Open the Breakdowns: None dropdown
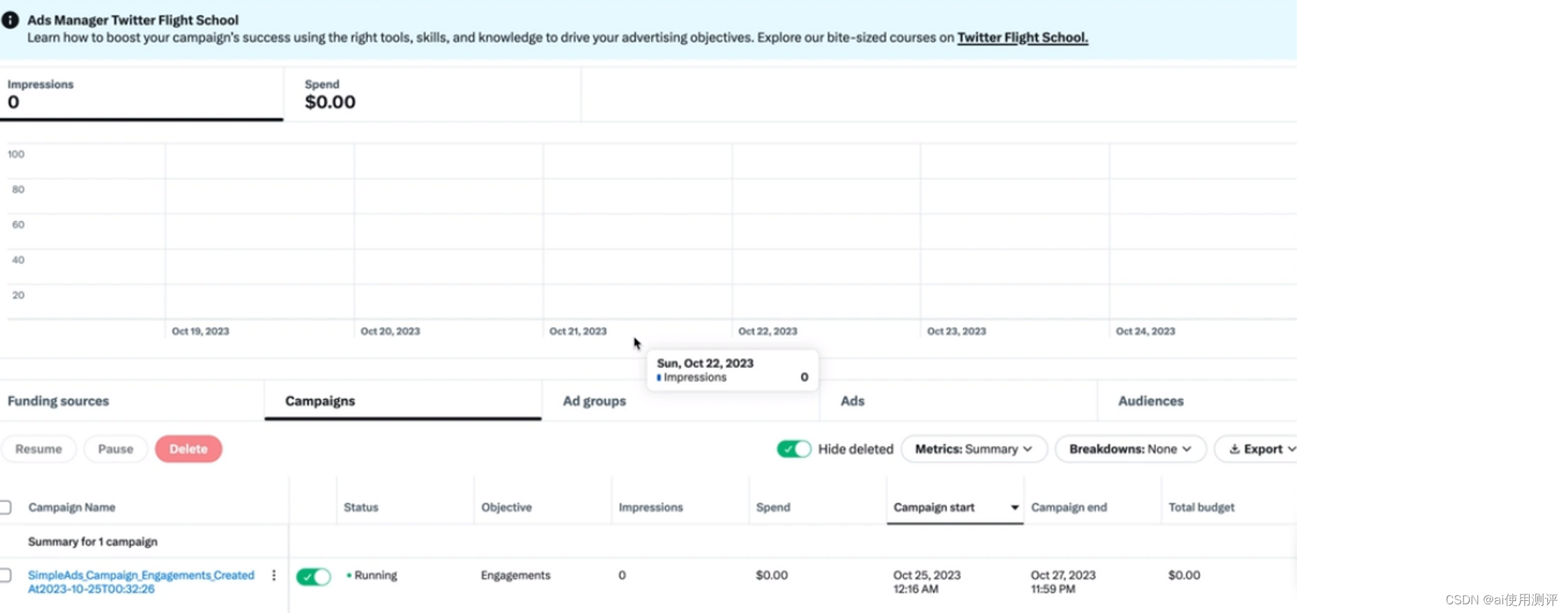 pyautogui.click(x=1130, y=449)
